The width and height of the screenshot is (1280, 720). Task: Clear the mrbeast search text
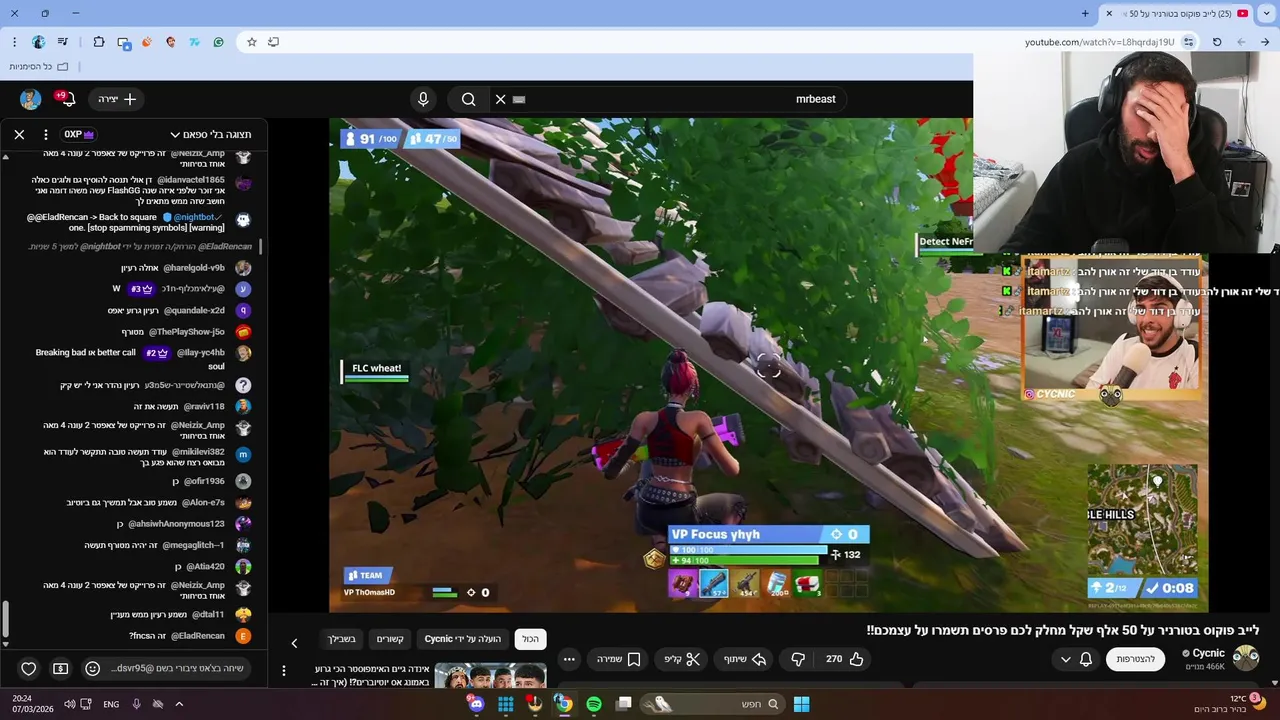click(500, 99)
